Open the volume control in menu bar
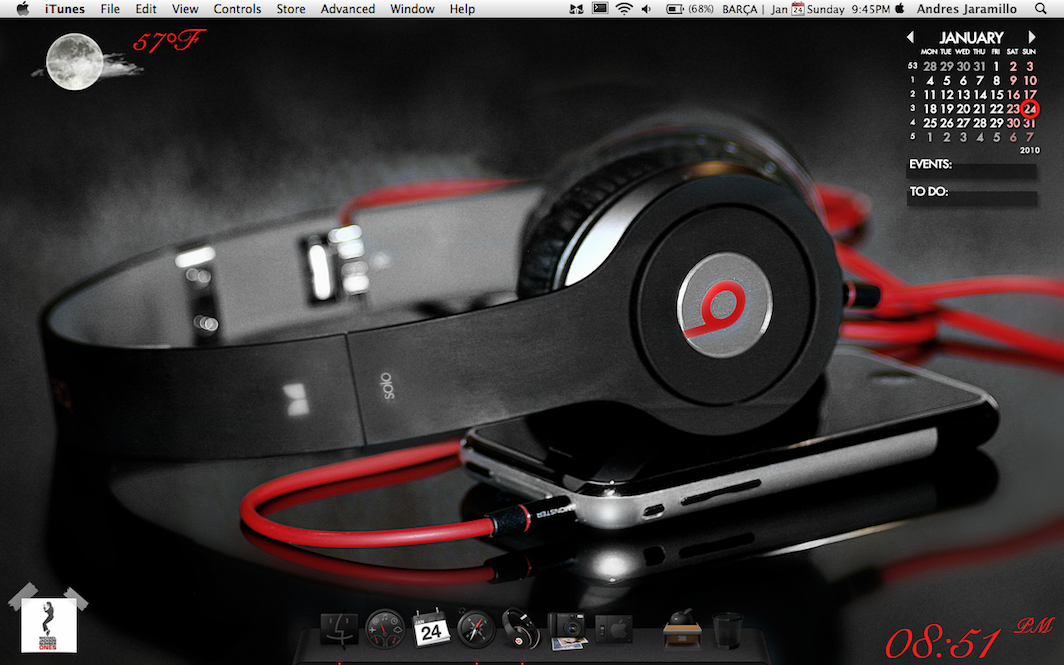The width and height of the screenshot is (1064, 665). tap(647, 9)
